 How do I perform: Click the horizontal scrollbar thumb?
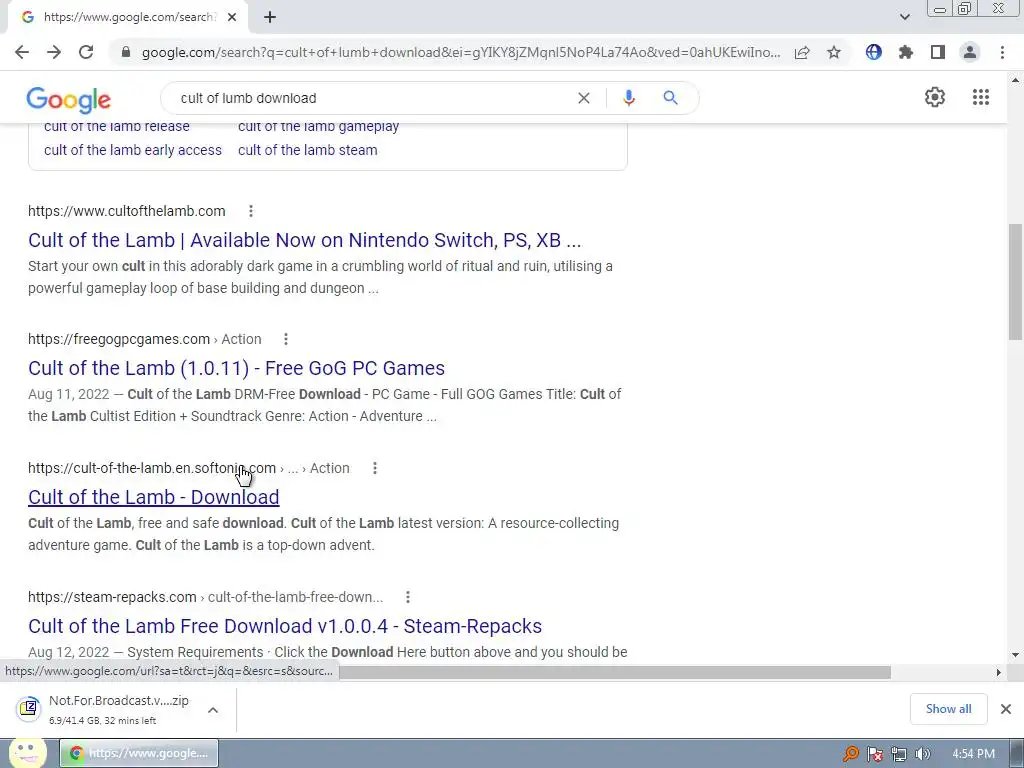[615, 672]
